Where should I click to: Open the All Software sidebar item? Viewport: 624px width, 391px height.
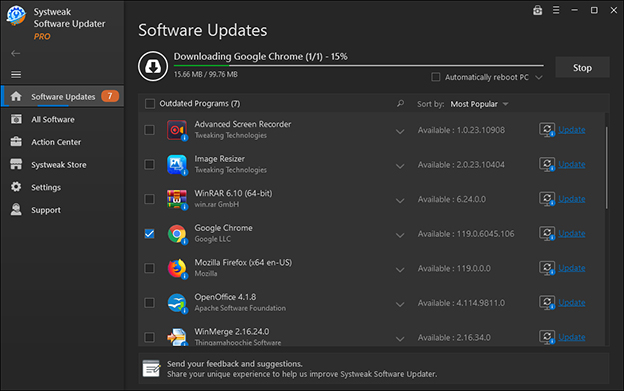tap(62, 119)
